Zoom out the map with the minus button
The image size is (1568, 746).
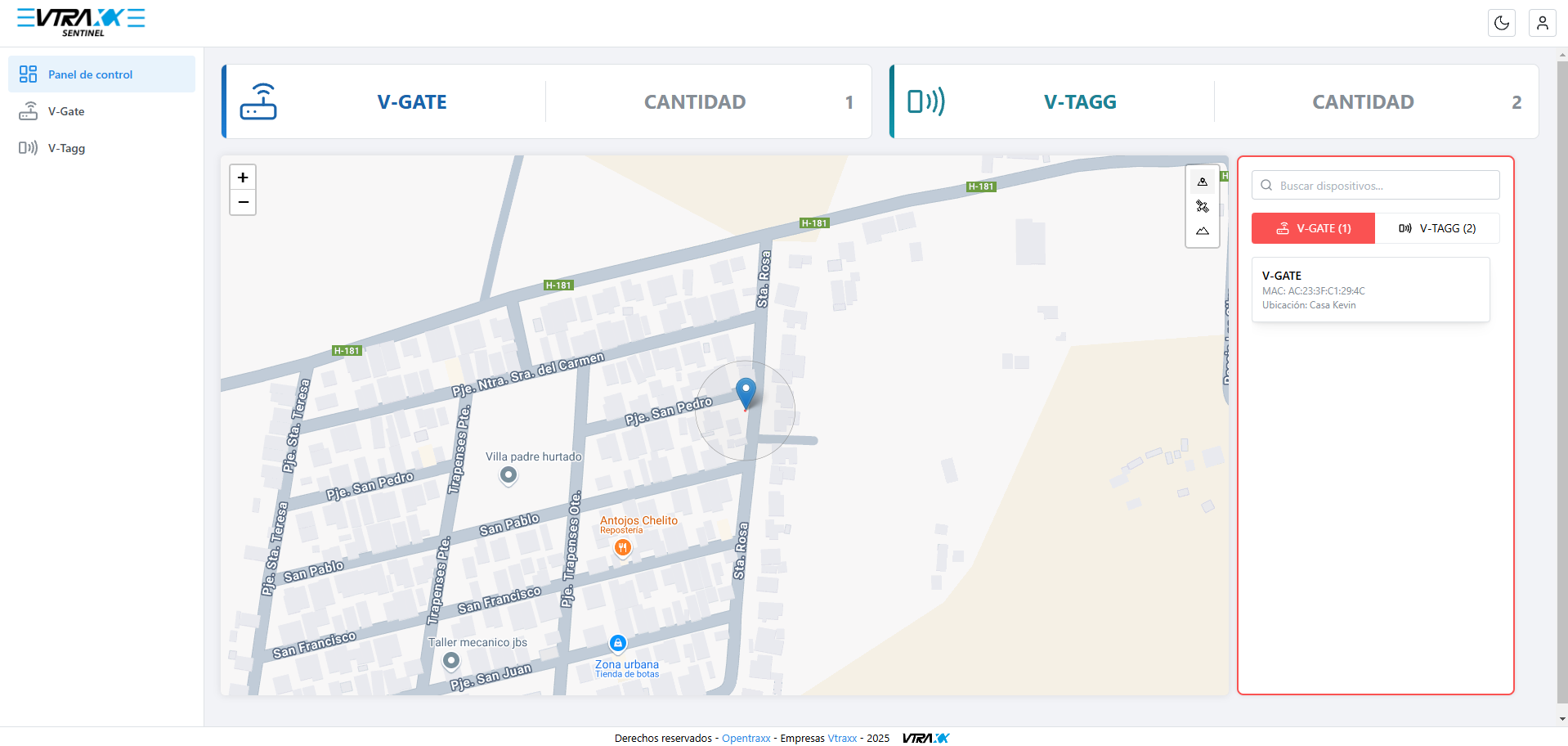(x=243, y=202)
